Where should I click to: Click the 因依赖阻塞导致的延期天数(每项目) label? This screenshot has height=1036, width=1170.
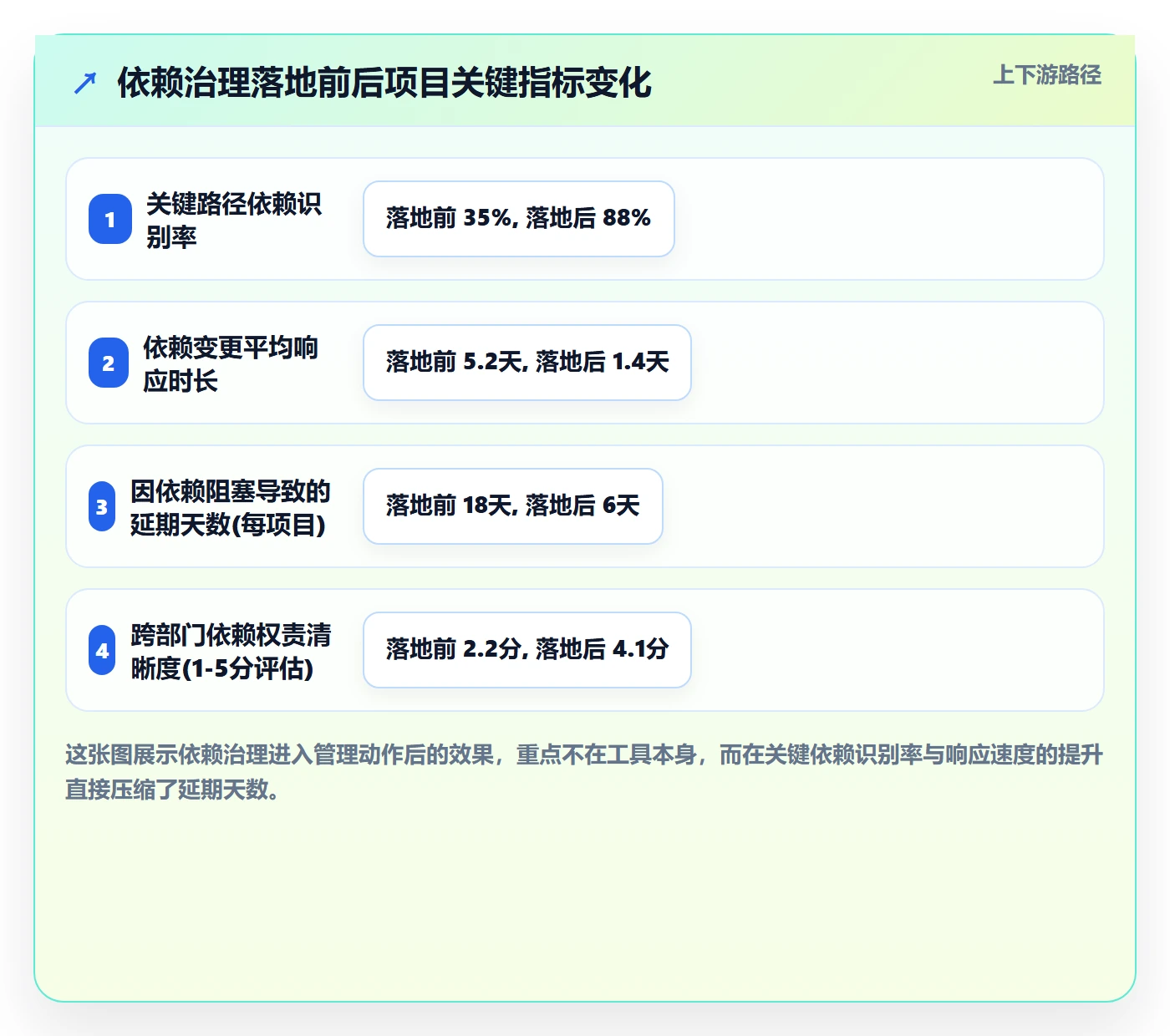click(231, 507)
